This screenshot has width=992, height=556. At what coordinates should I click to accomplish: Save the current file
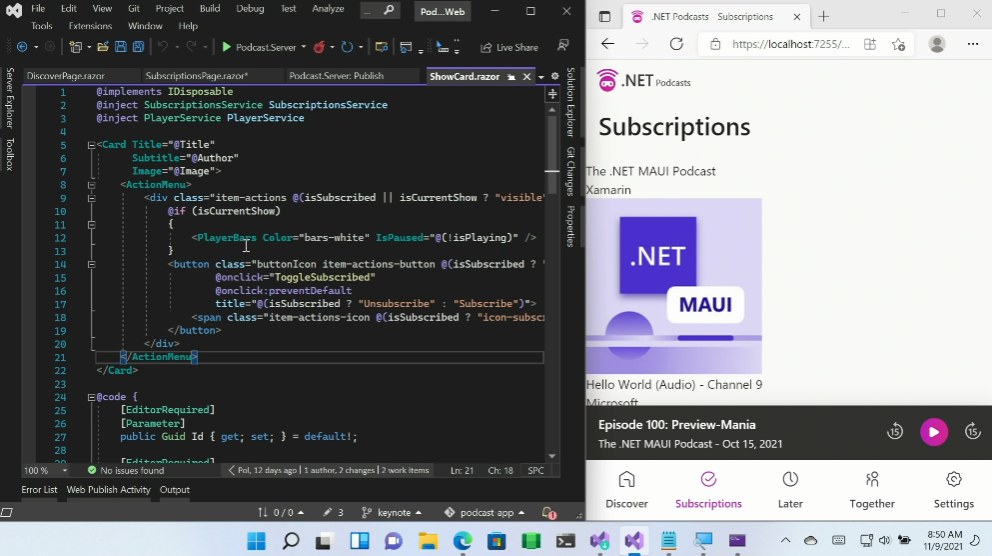pyautogui.click(x=120, y=47)
